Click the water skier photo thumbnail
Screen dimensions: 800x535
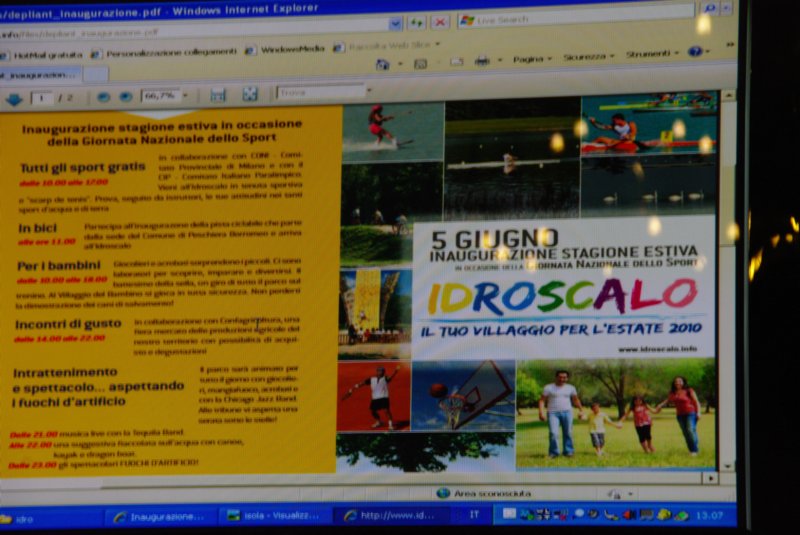pos(392,132)
